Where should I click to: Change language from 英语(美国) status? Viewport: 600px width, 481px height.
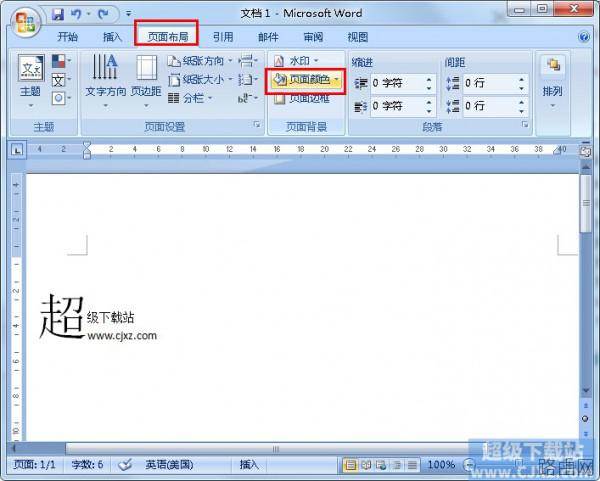(x=169, y=465)
